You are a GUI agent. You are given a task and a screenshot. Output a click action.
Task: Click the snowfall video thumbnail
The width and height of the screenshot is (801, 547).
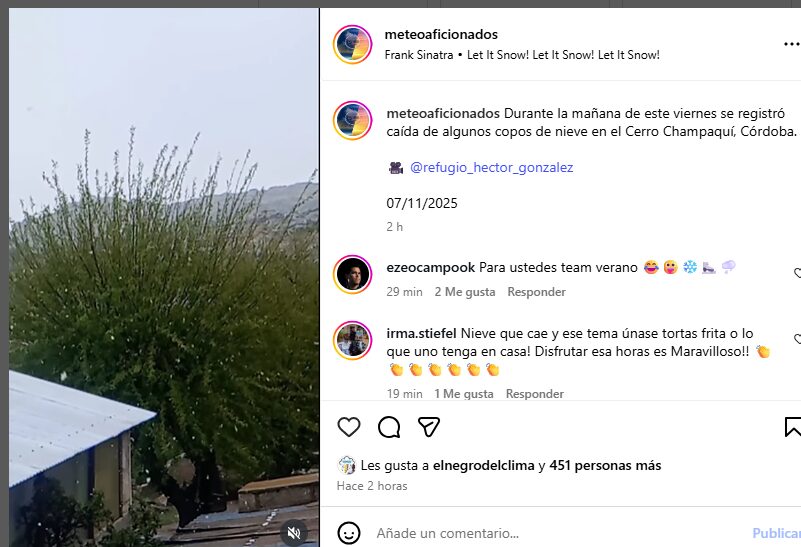click(164, 277)
